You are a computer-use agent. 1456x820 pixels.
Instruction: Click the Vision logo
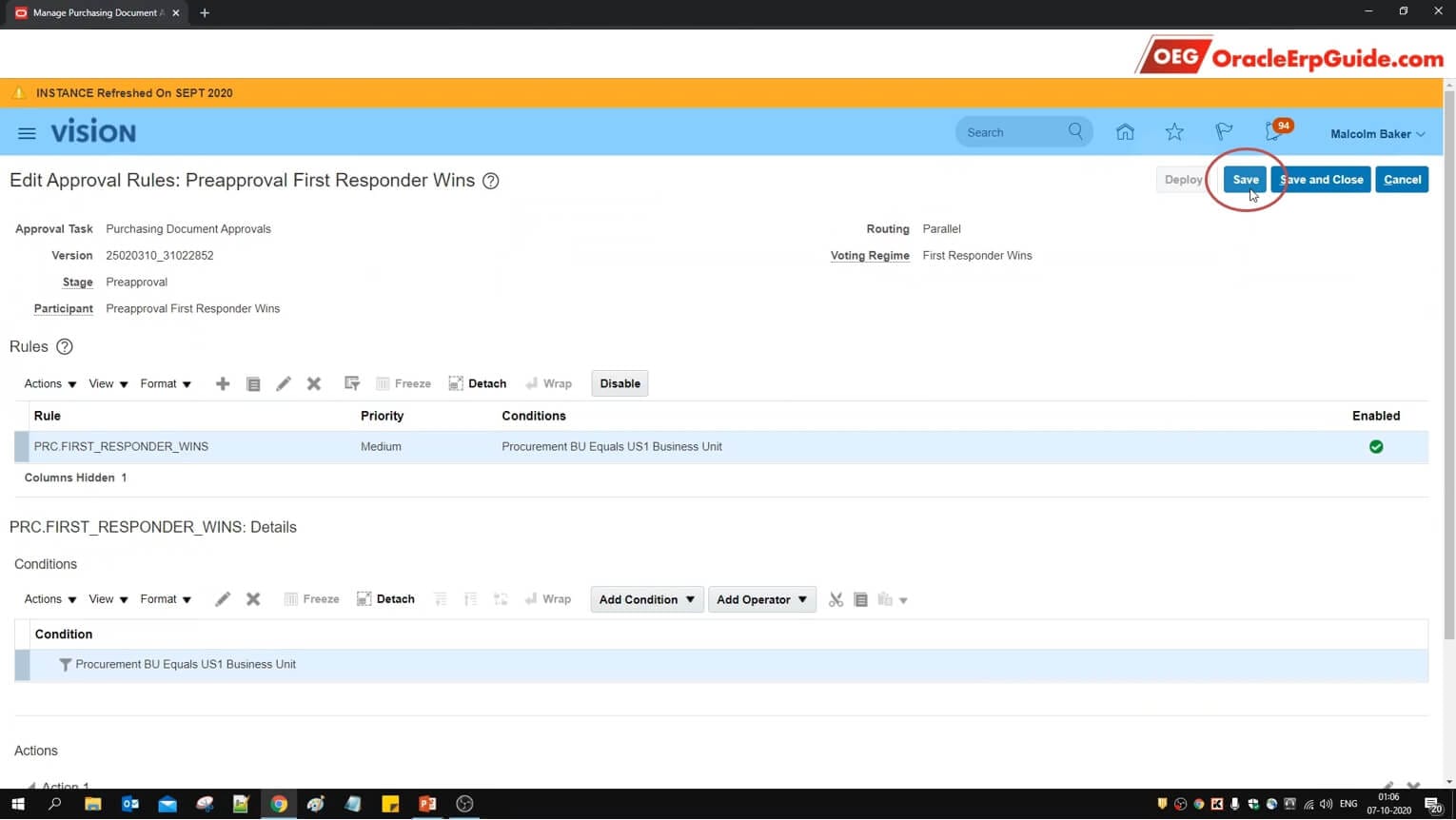(x=93, y=132)
